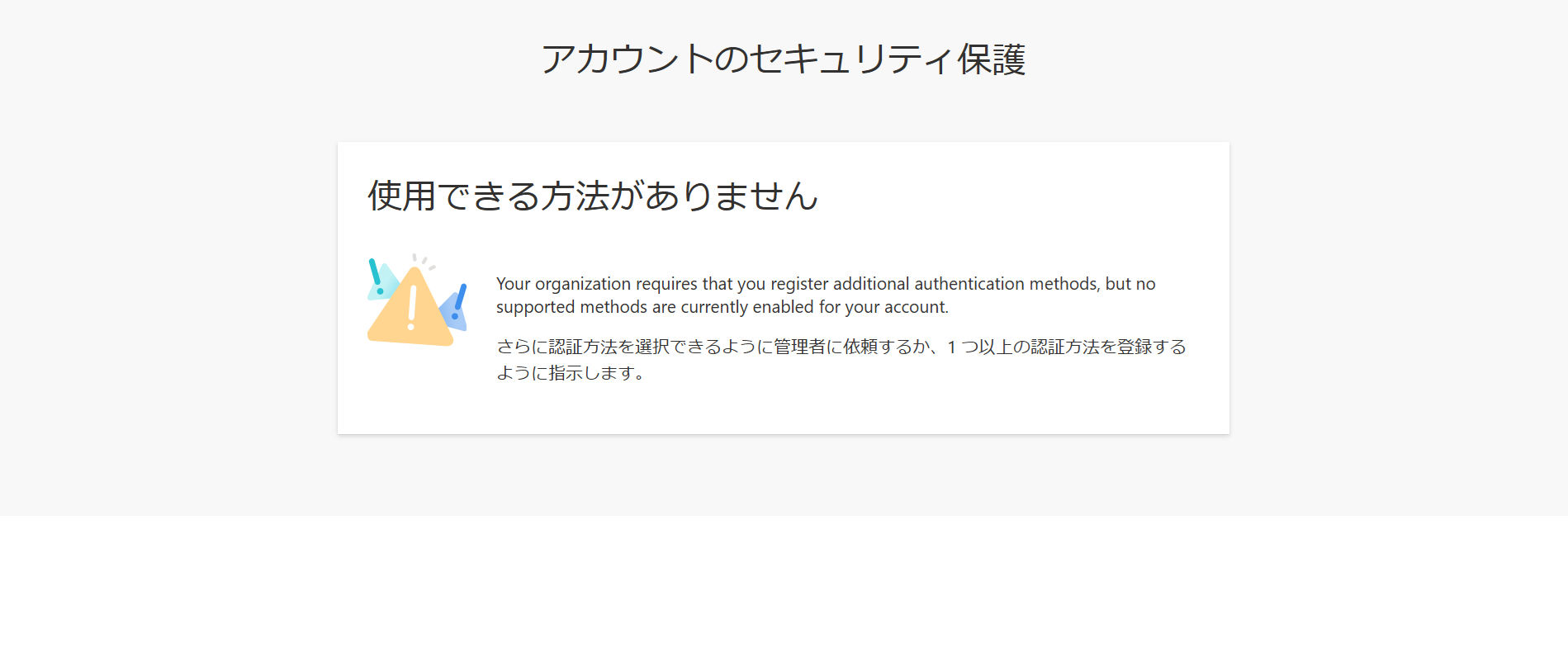Click the warning triangle illustration
This screenshot has height=652, width=1568.
[x=417, y=300]
